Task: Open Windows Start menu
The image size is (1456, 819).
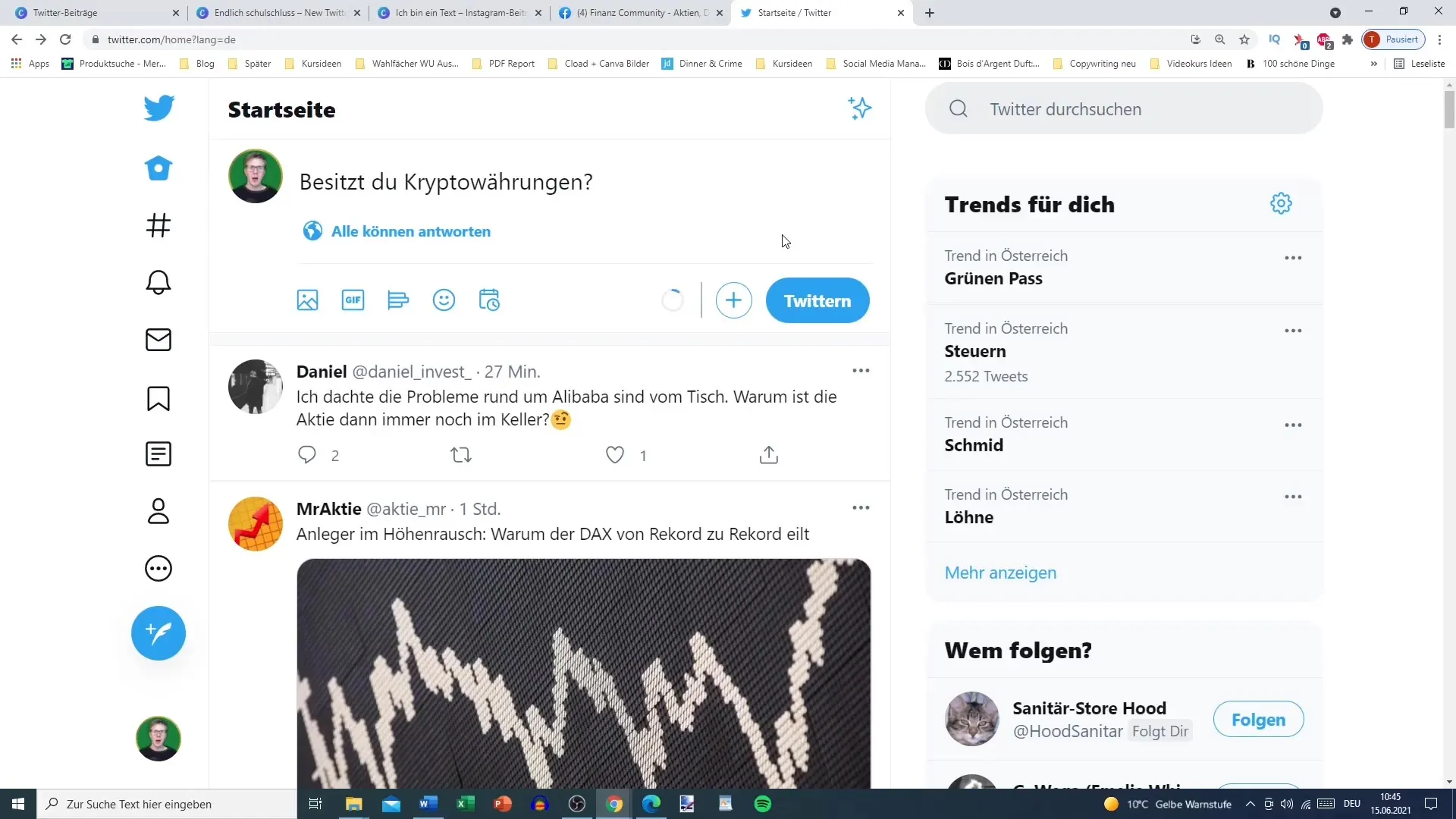Action: coord(18,804)
